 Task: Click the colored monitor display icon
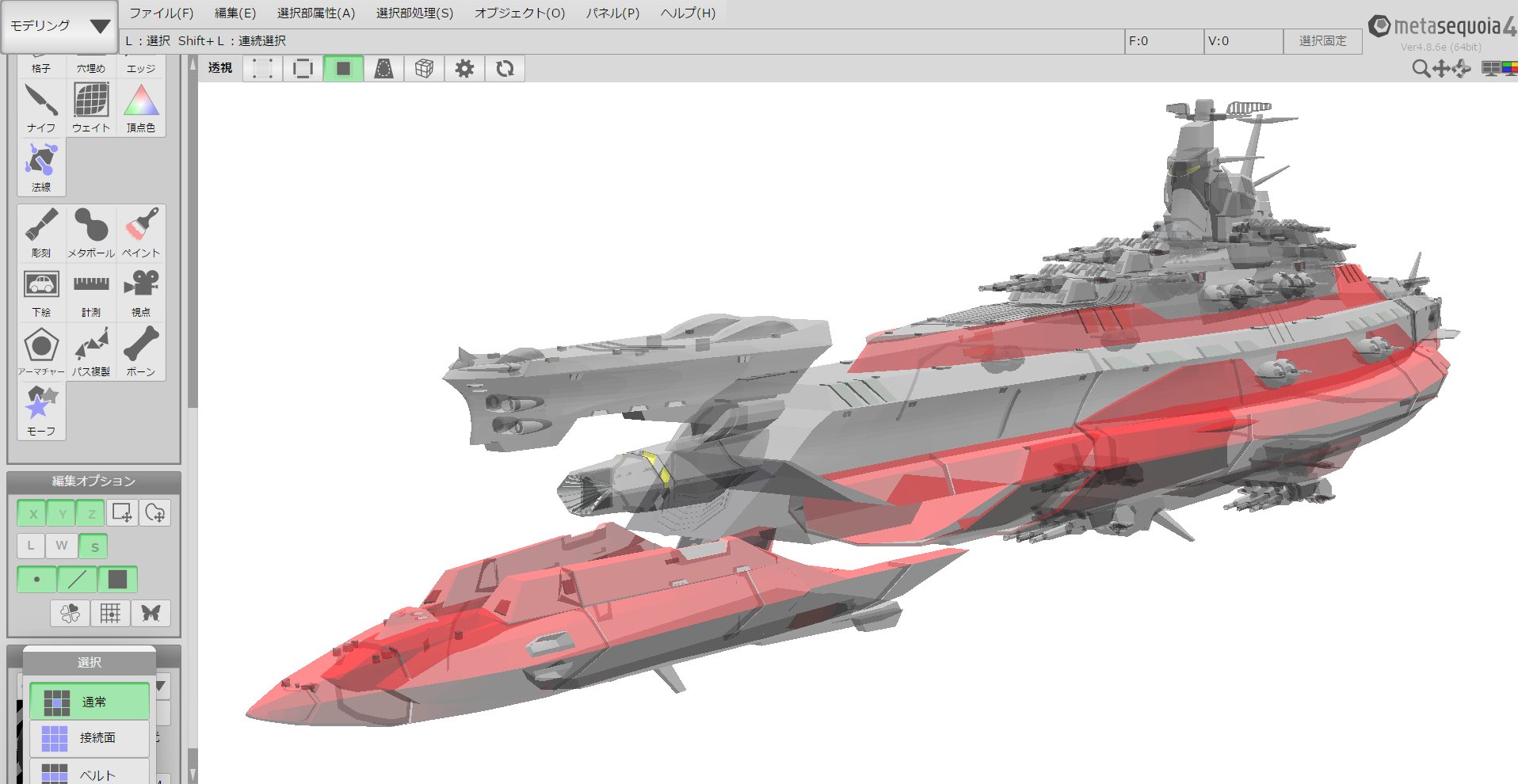(1510, 69)
